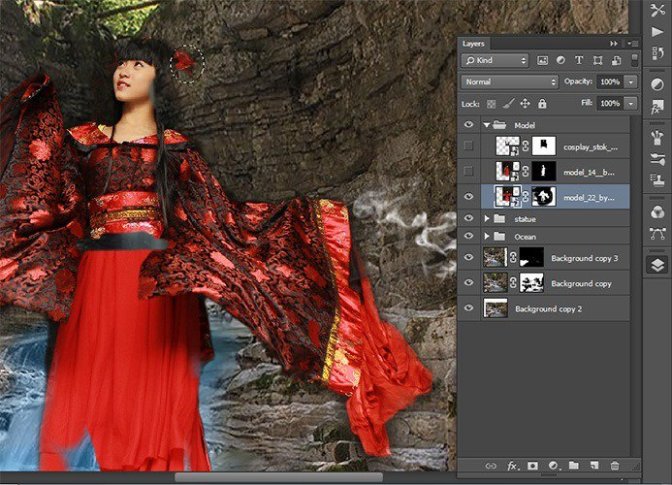Click the mask link icon on model_22

point(526,197)
